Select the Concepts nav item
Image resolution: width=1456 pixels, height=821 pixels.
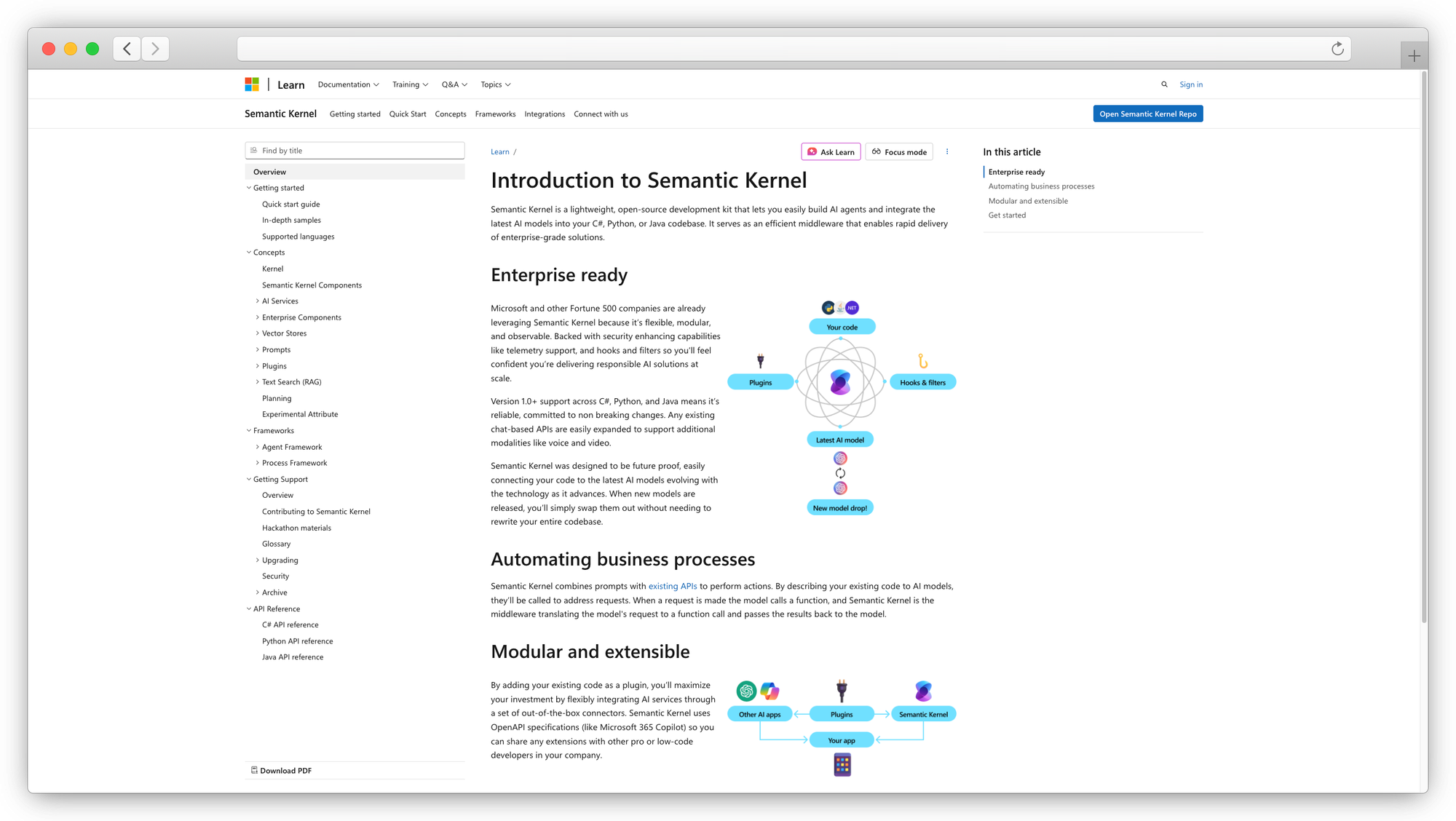[x=451, y=114]
